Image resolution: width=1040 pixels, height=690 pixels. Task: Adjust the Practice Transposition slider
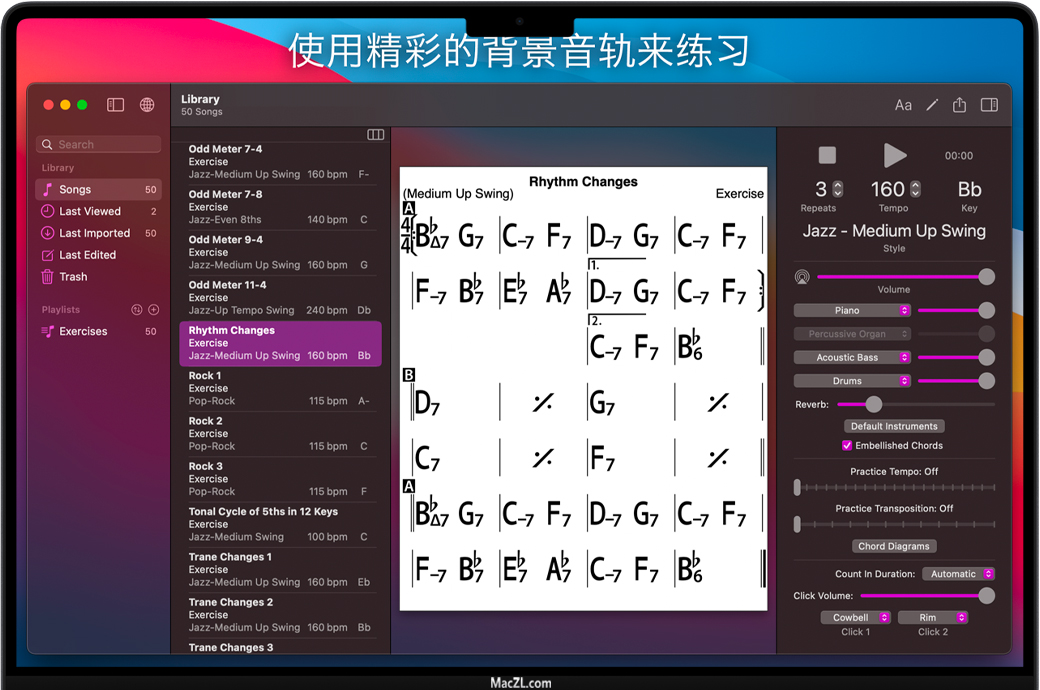pyautogui.click(x=895, y=524)
